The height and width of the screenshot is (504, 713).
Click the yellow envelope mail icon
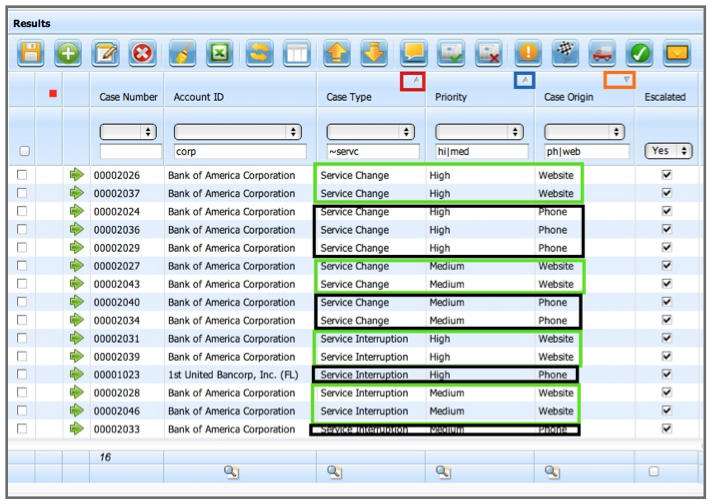pos(677,53)
